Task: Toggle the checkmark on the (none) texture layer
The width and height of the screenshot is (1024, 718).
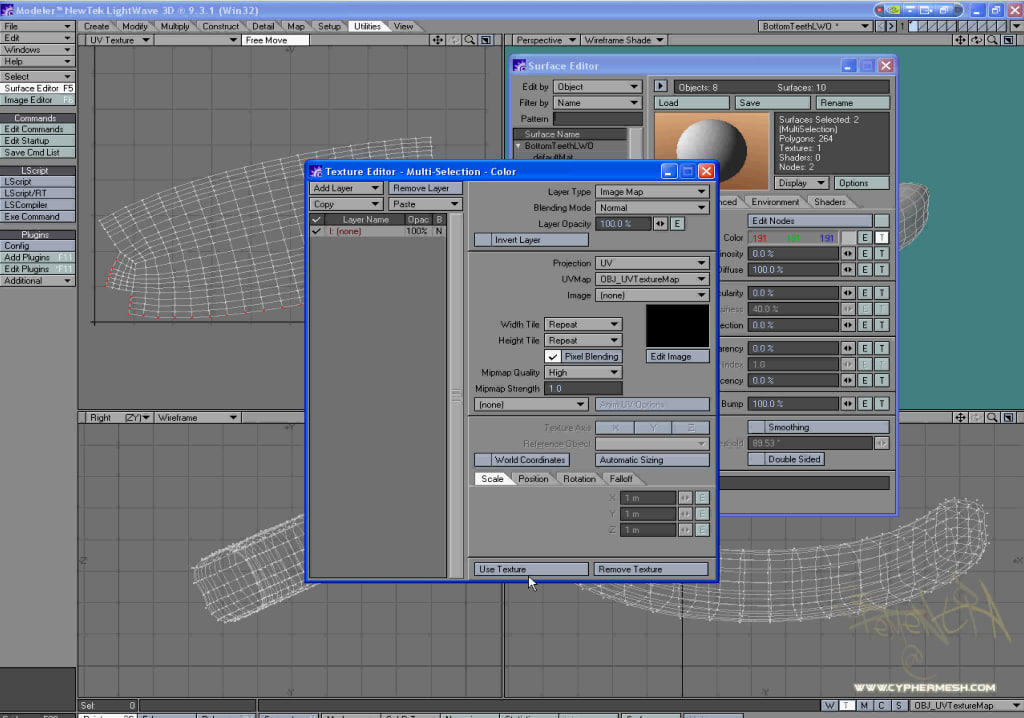Action: tap(317, 229)
